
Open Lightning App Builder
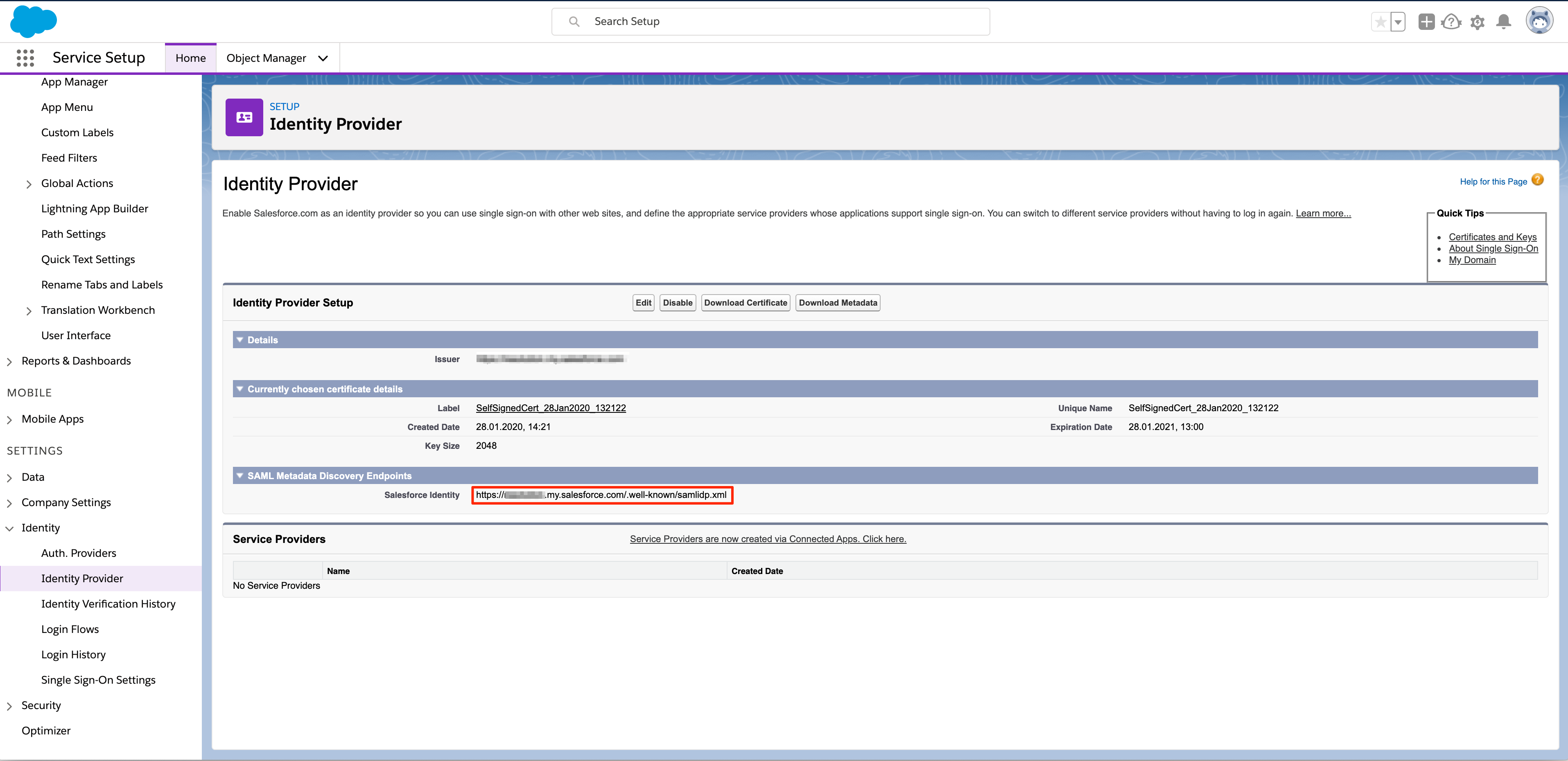[x=95, y=209]
